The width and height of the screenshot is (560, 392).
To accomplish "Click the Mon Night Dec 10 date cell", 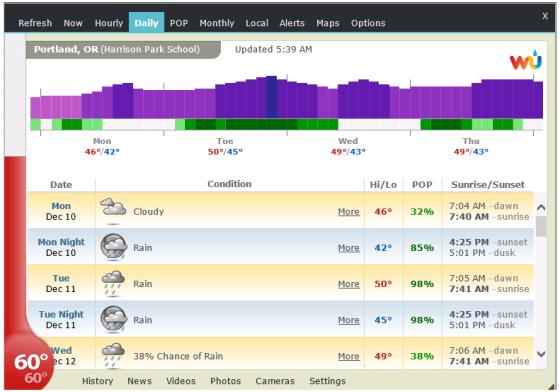I will 61,247.
